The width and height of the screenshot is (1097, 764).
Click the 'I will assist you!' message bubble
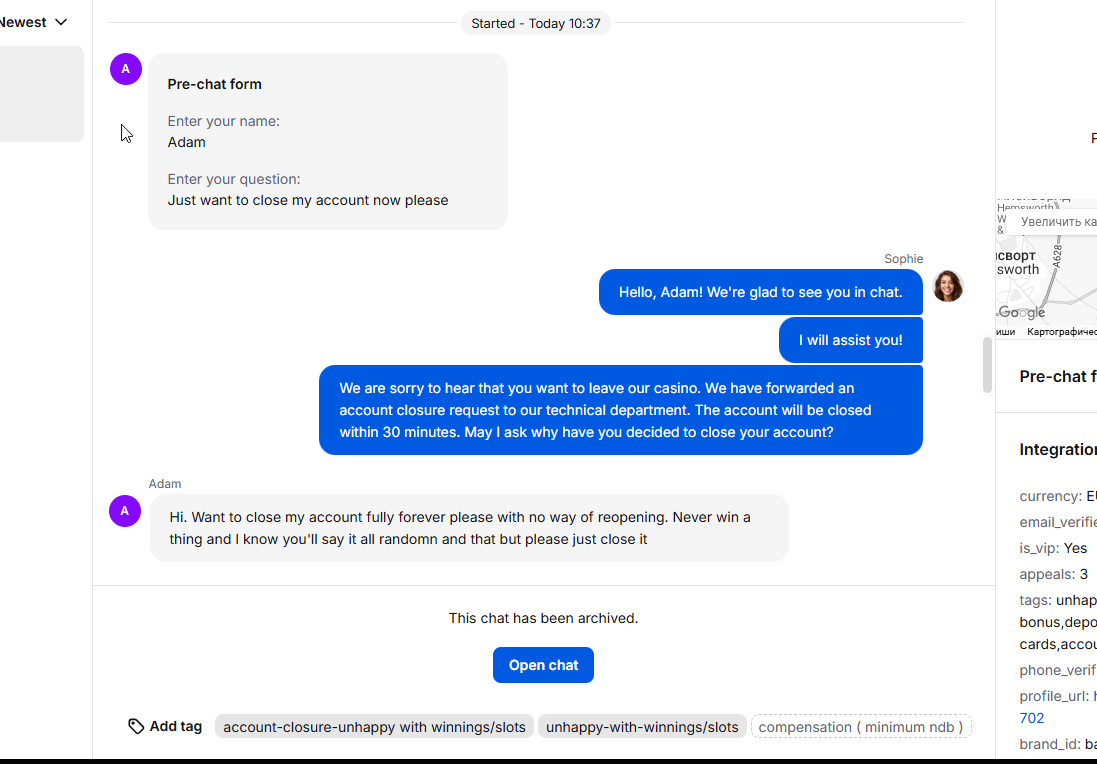(851, 340)
